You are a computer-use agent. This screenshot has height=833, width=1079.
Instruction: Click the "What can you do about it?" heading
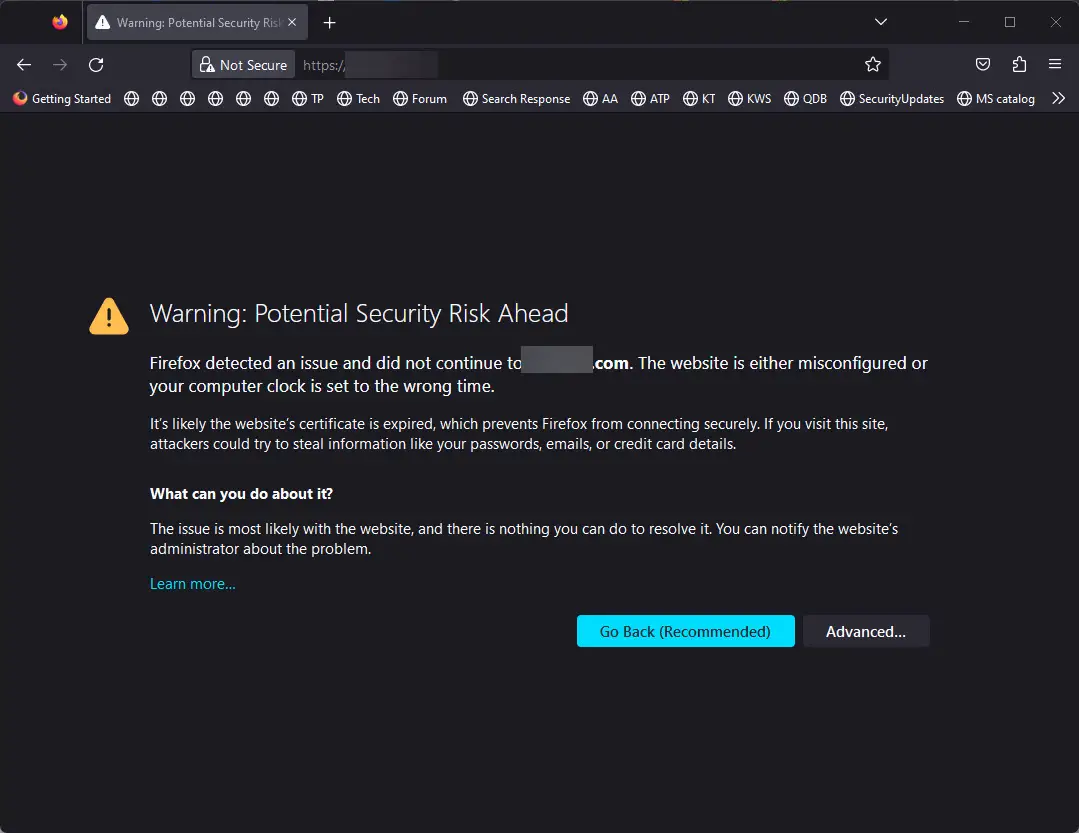242,493
